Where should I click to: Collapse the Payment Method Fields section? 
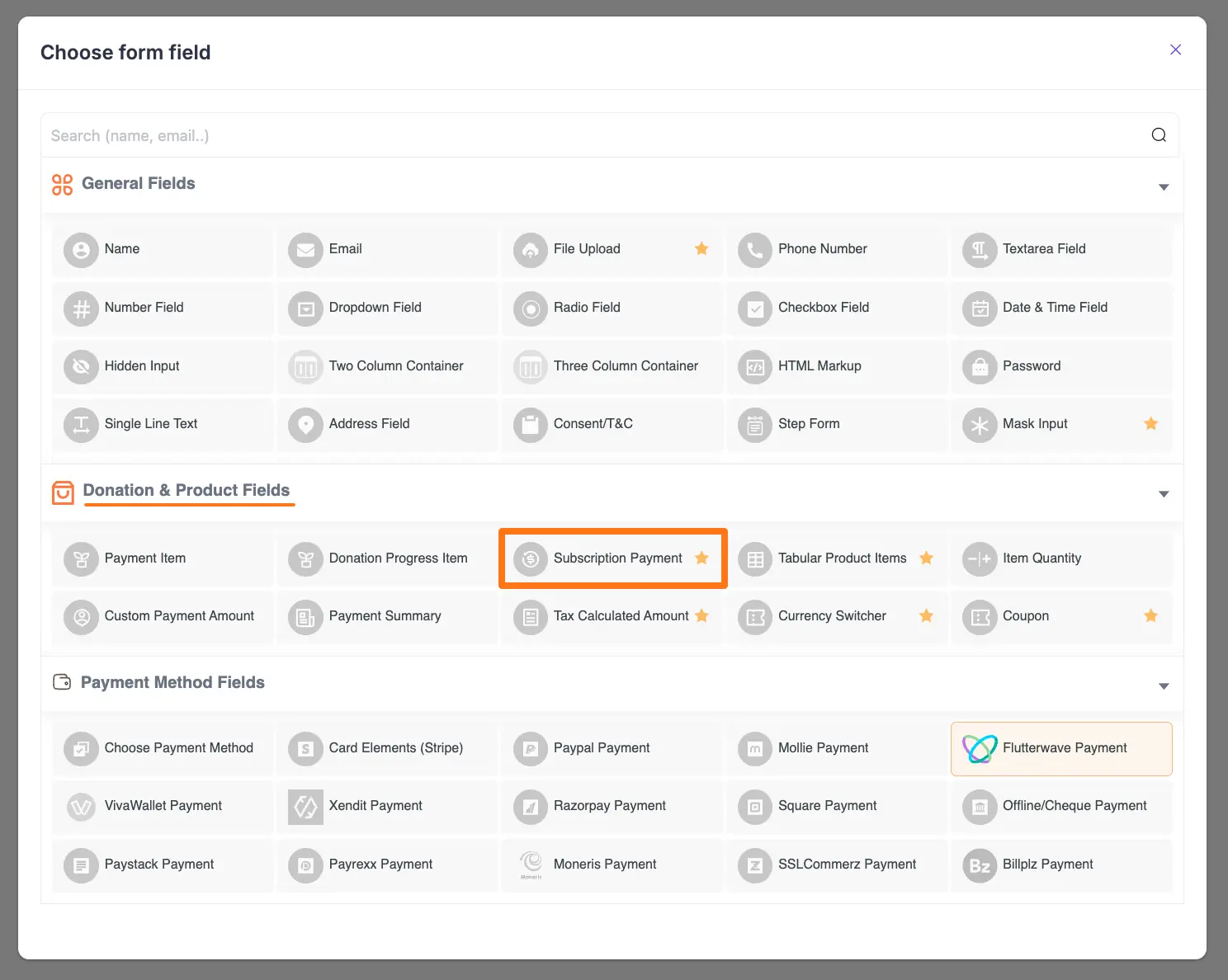pos(1164,686)
